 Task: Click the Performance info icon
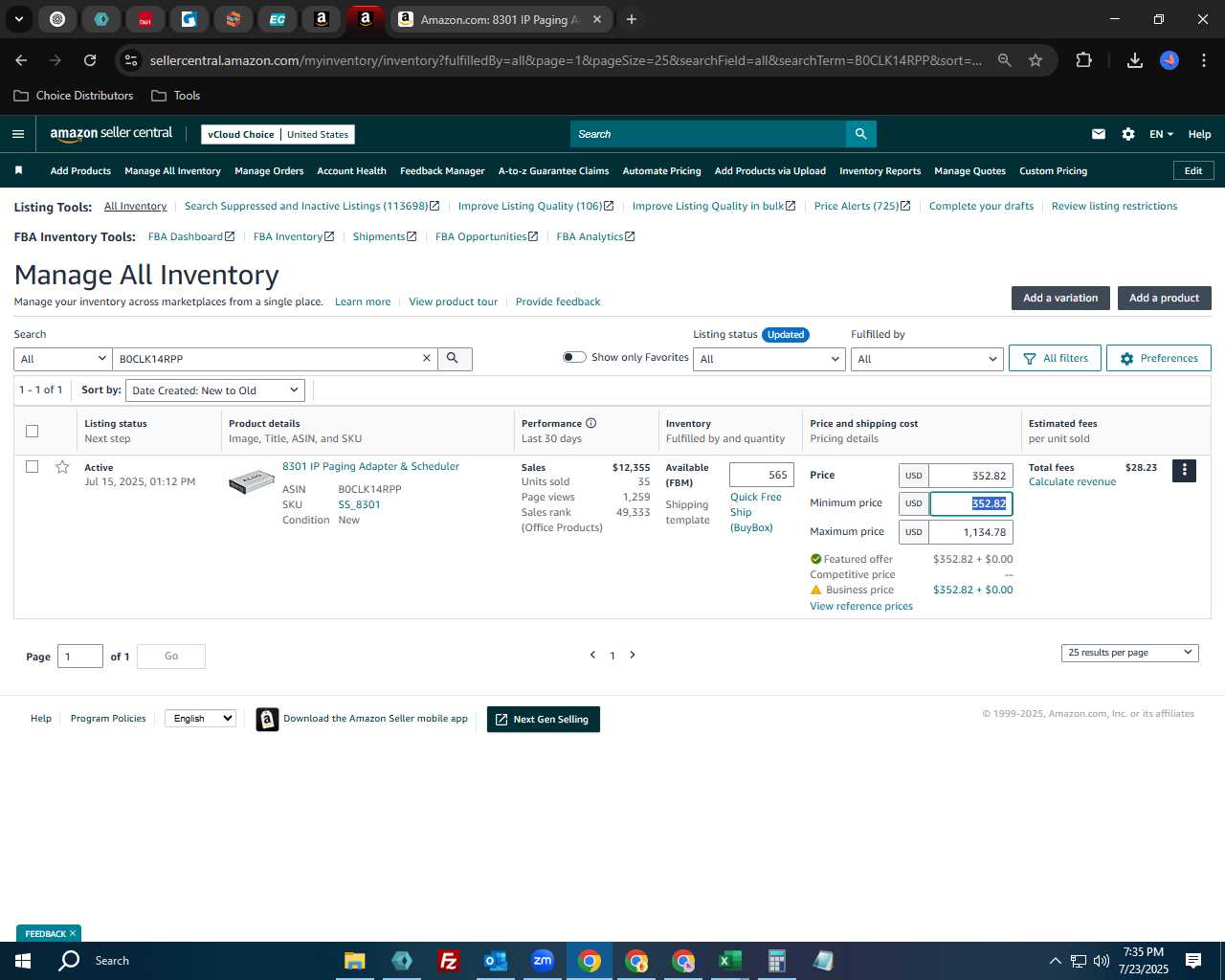(x=591, y=423)
